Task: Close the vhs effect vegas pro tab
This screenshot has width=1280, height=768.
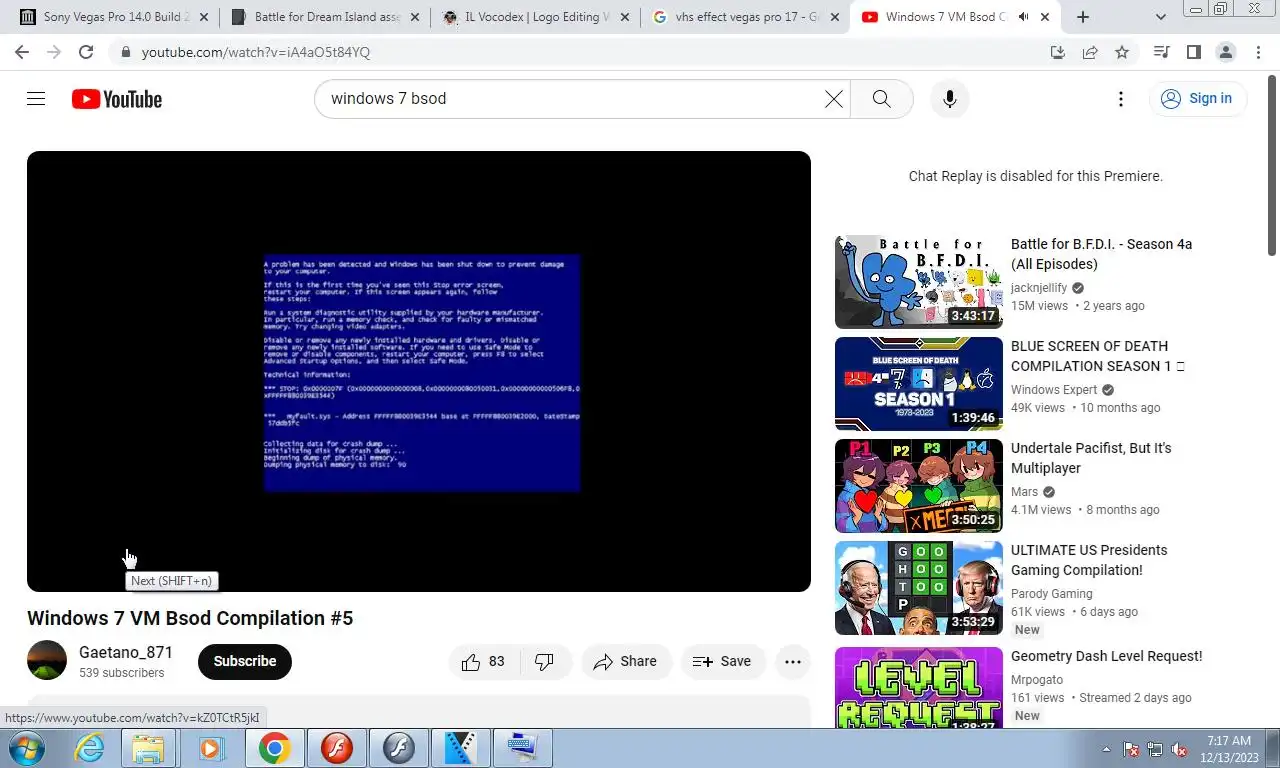Action: (835, 17)
